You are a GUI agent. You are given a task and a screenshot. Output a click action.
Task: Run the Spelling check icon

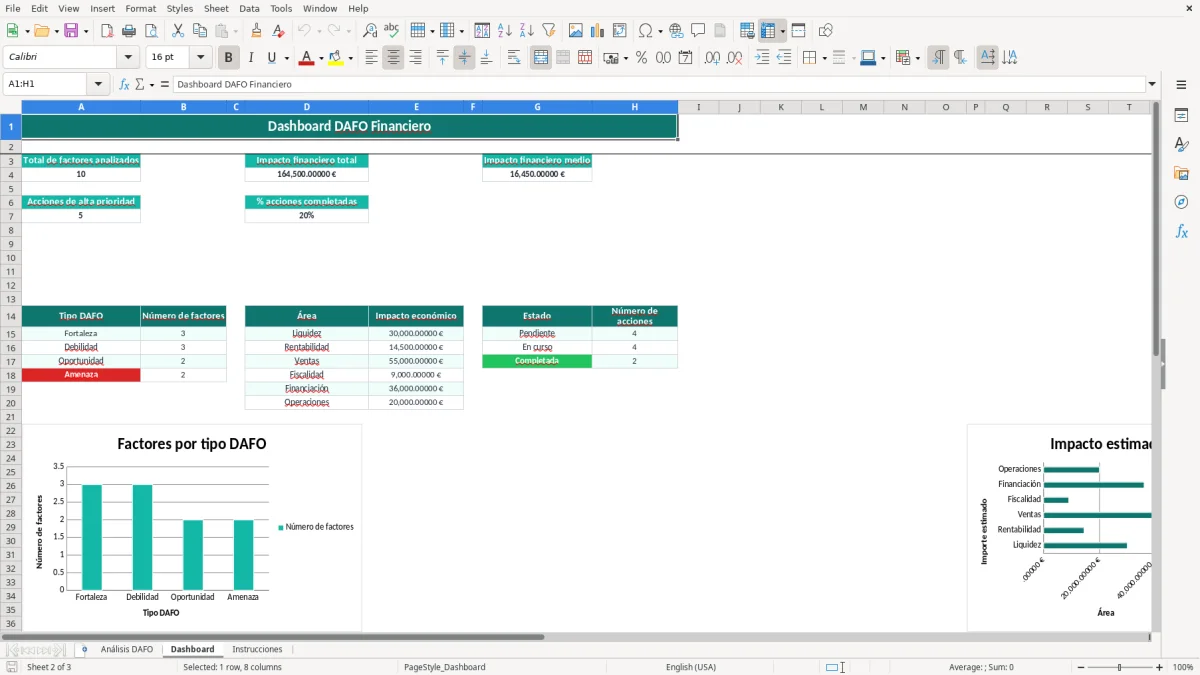(391, 31)
